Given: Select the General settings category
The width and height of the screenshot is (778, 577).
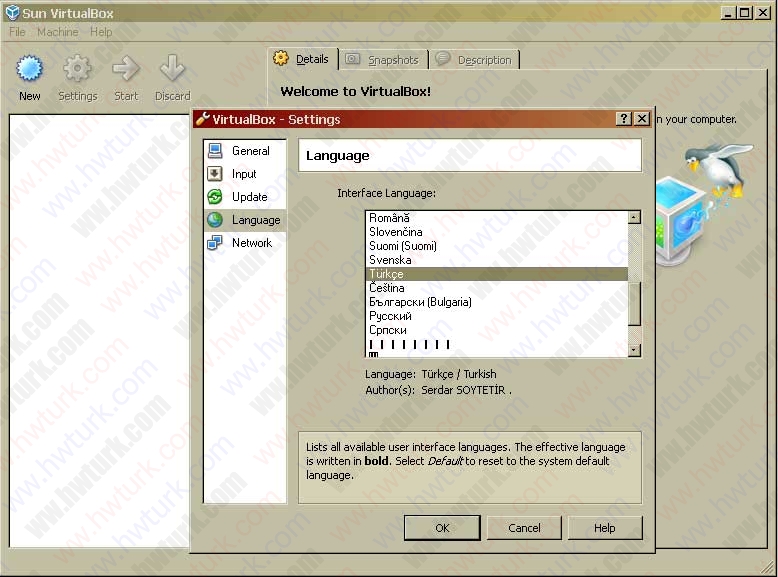Looking at the screenshot, I should pos(245,151).
